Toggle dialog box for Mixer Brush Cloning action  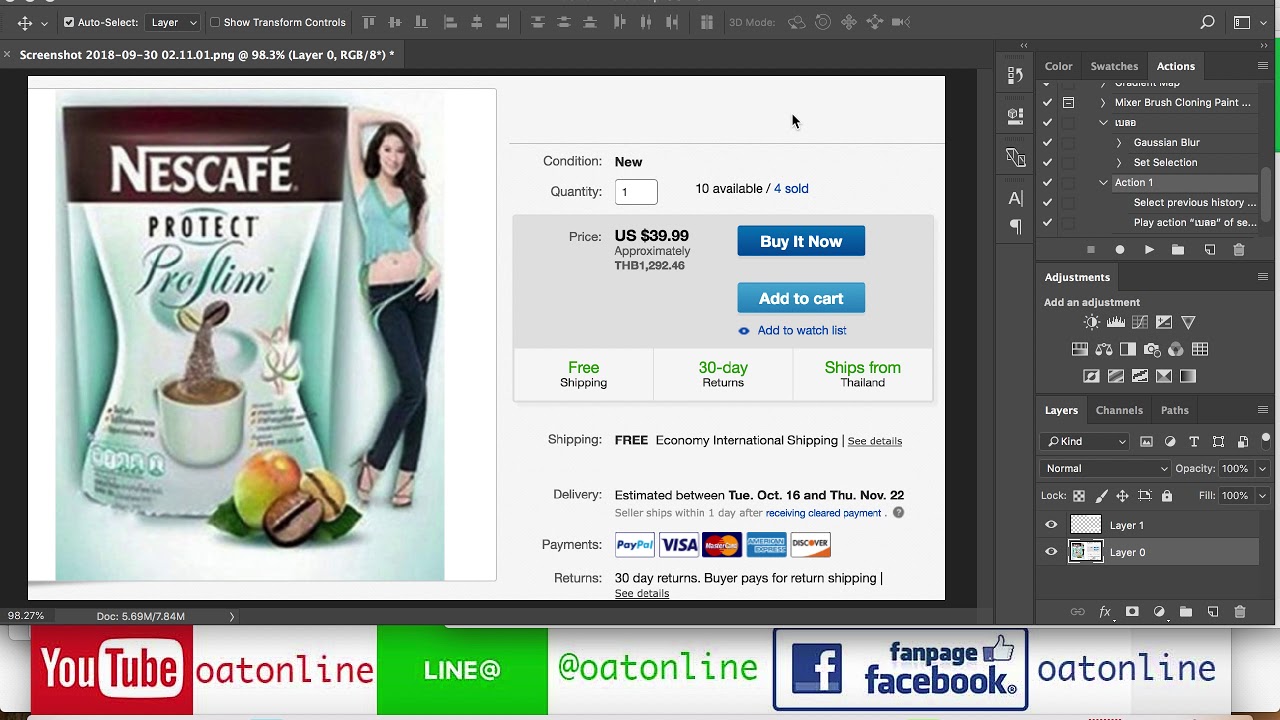click(x=1068, y=102)
